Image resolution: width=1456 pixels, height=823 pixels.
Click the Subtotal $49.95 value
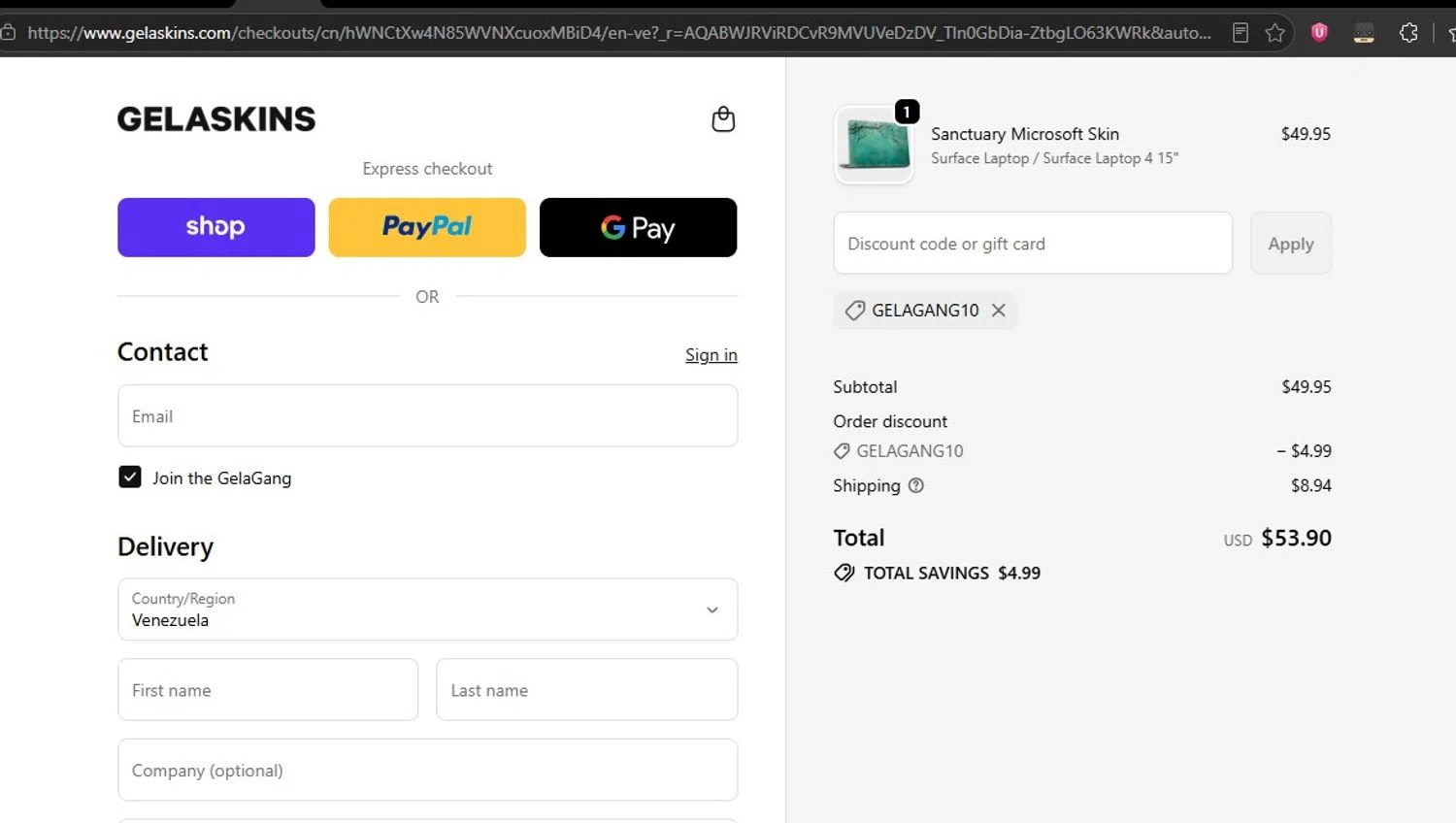(1307, 386)
